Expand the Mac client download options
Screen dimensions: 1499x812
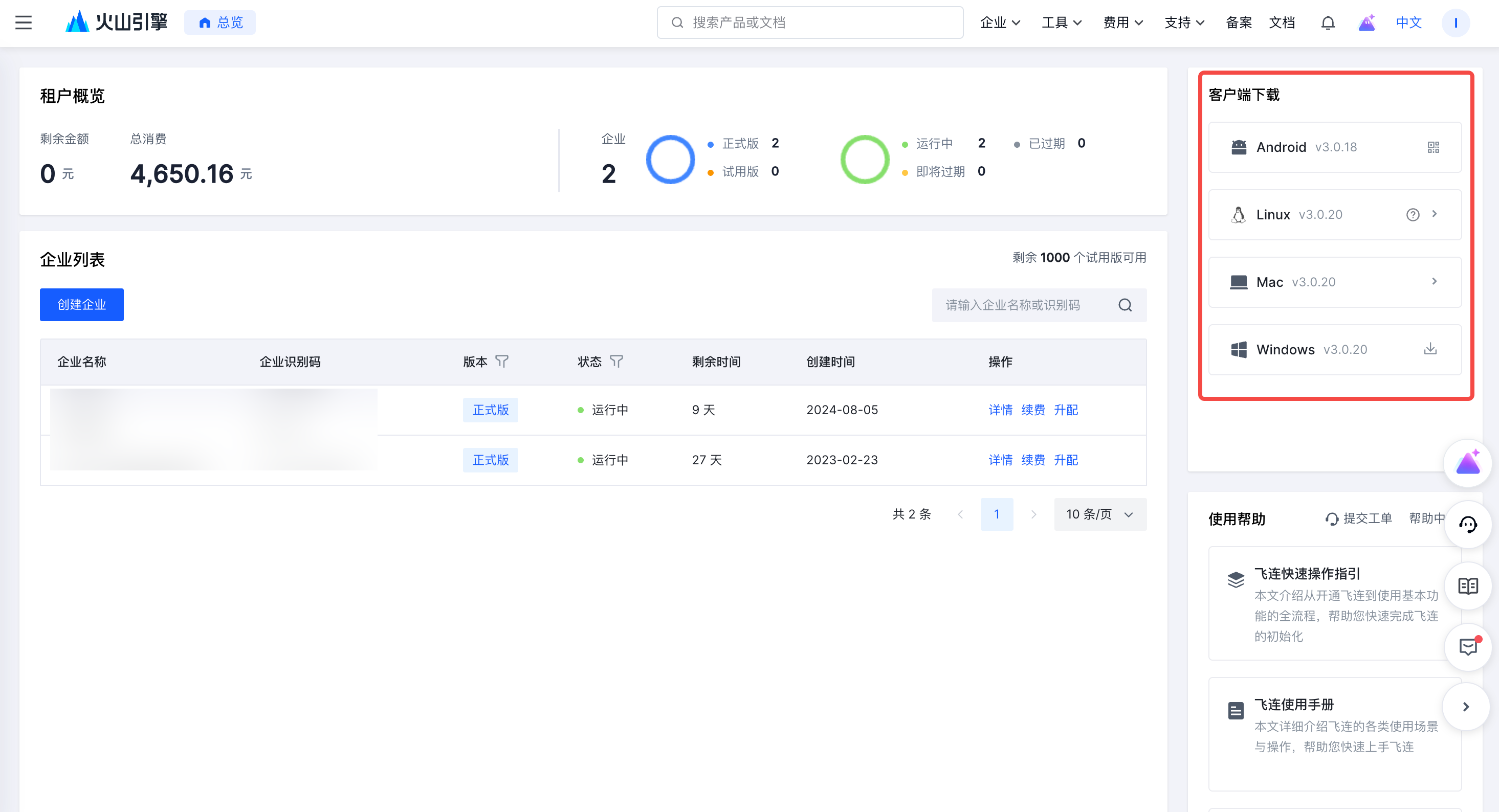(x=1434, y=282)
